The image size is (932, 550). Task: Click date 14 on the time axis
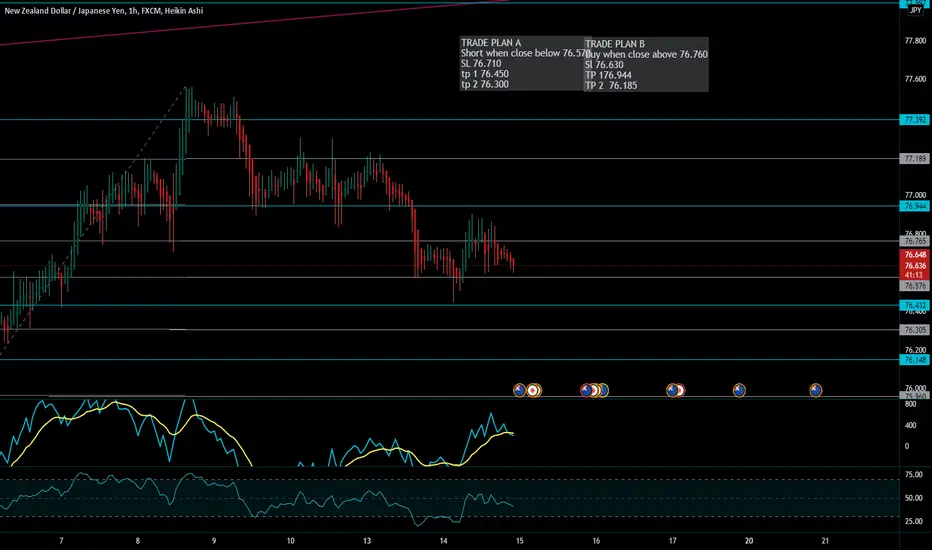pyautogui.click(x=443, y=540)
